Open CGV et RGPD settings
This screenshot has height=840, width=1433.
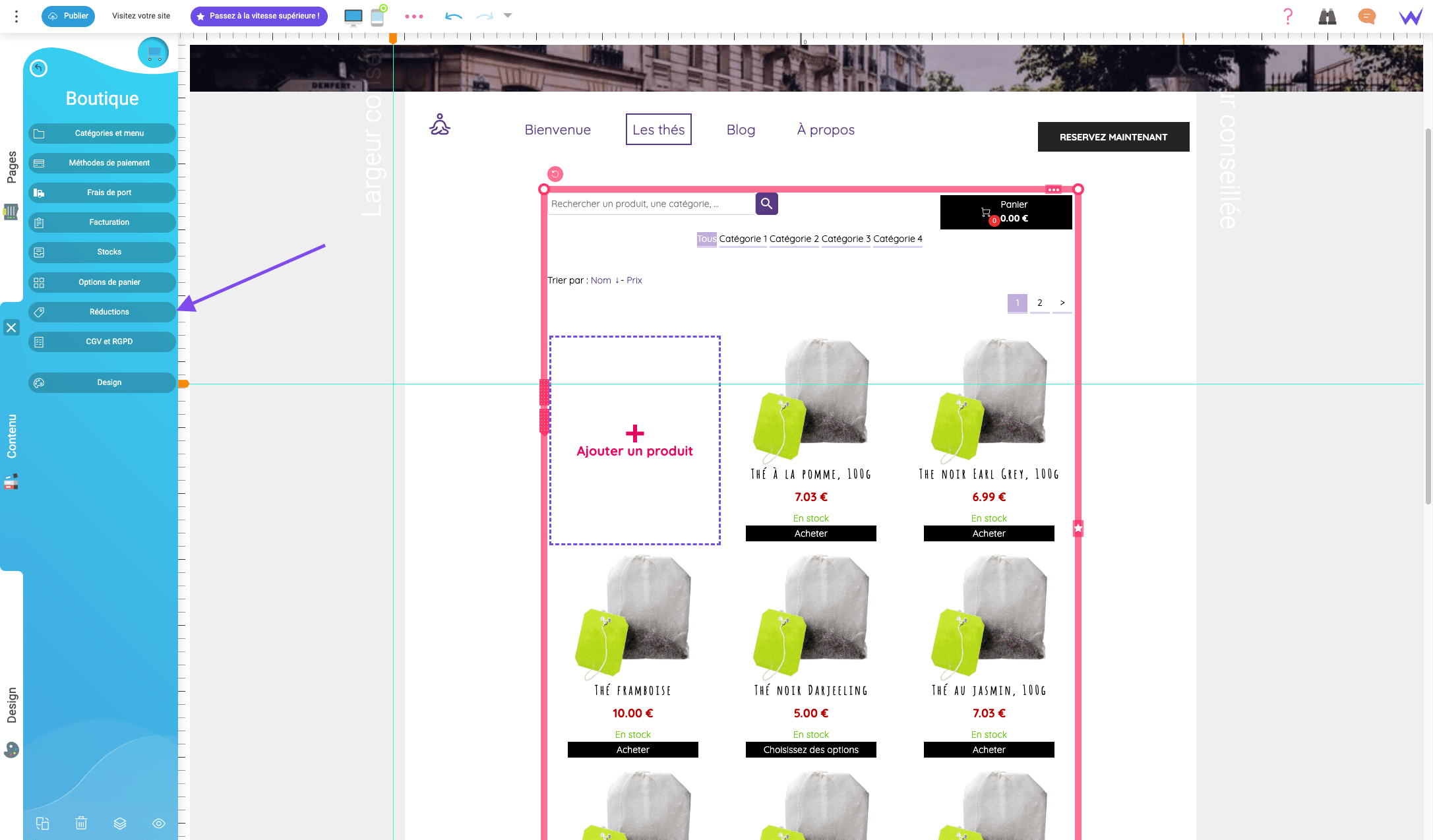[x=102, y=342]
